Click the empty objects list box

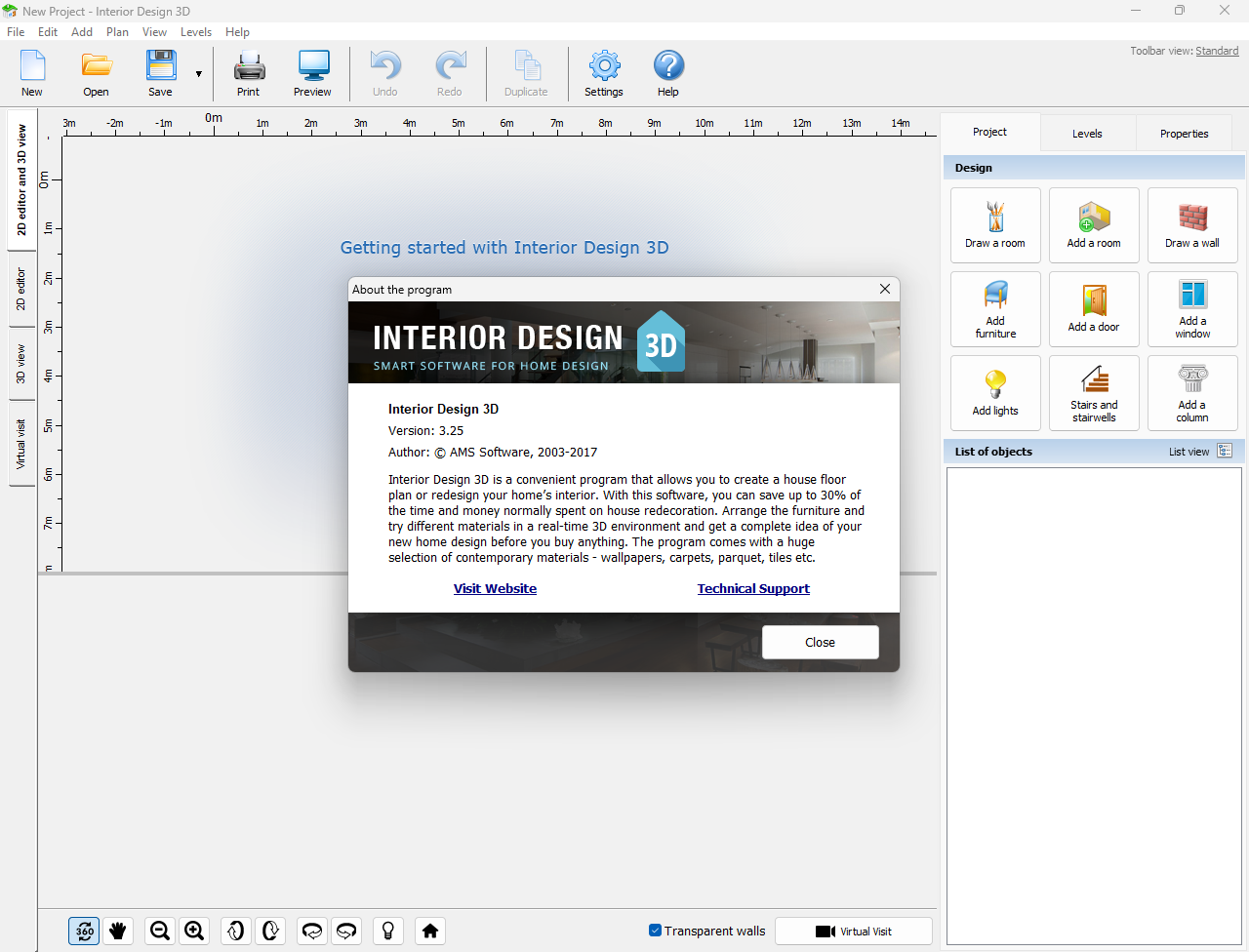[x=1094, y=706]
